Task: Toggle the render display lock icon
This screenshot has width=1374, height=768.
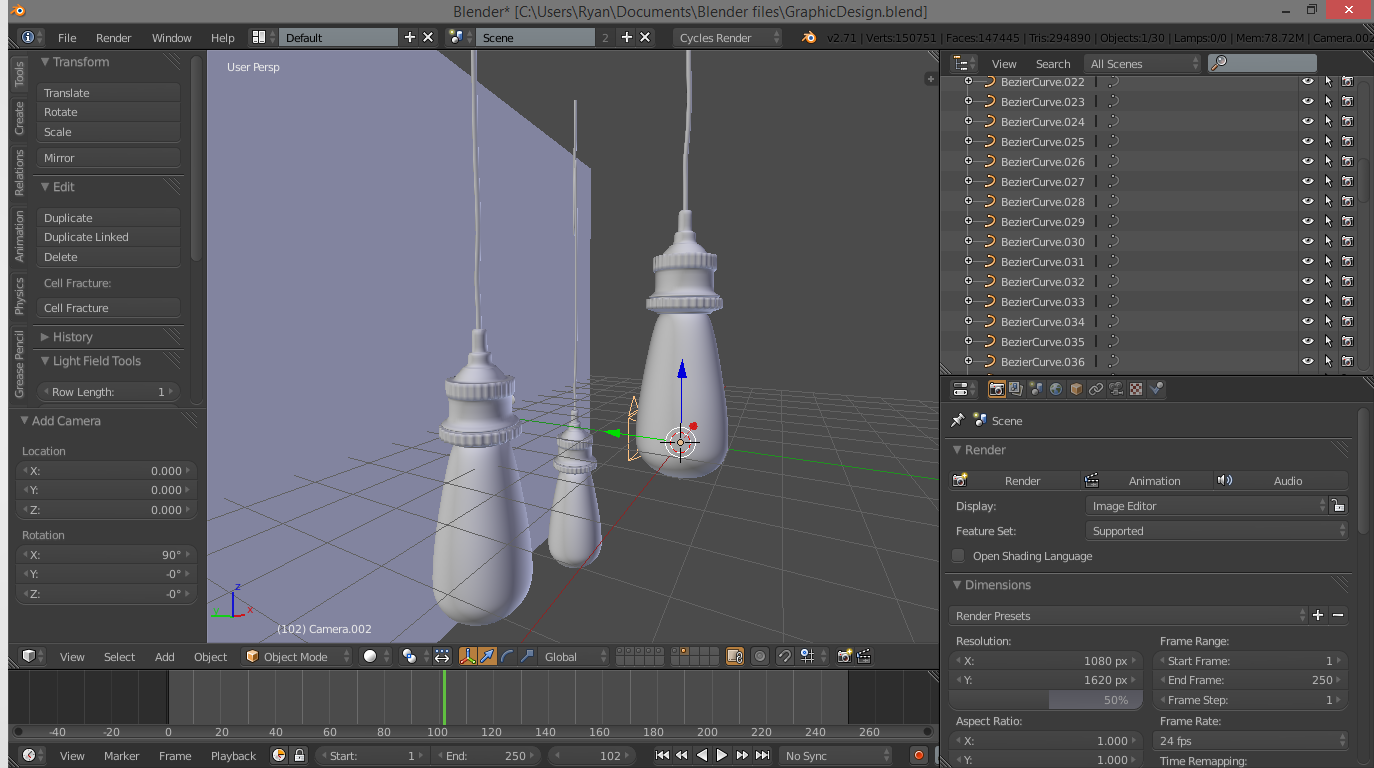Action: pyautogui.click(x=1339, y=506)
